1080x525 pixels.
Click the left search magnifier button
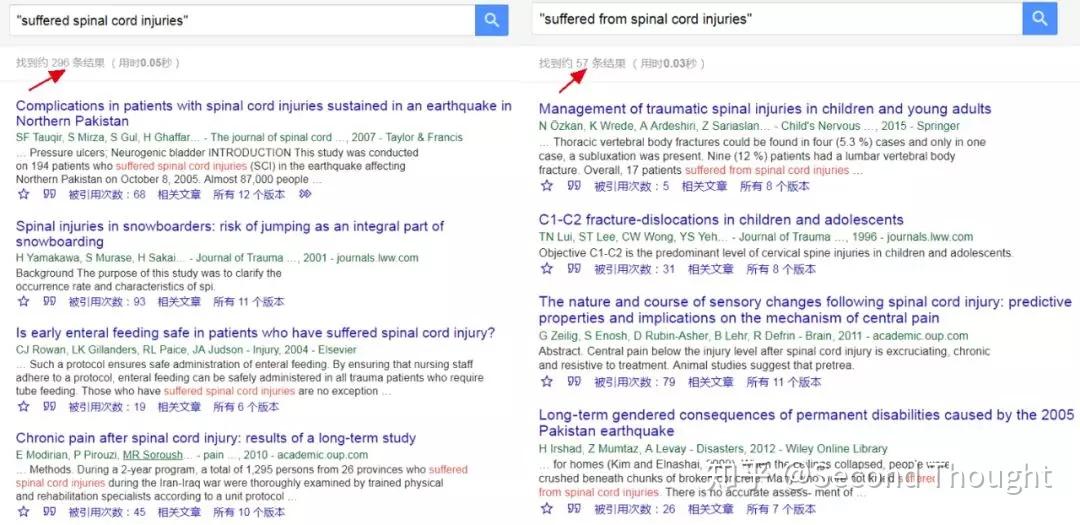click(x=491, y=20)
